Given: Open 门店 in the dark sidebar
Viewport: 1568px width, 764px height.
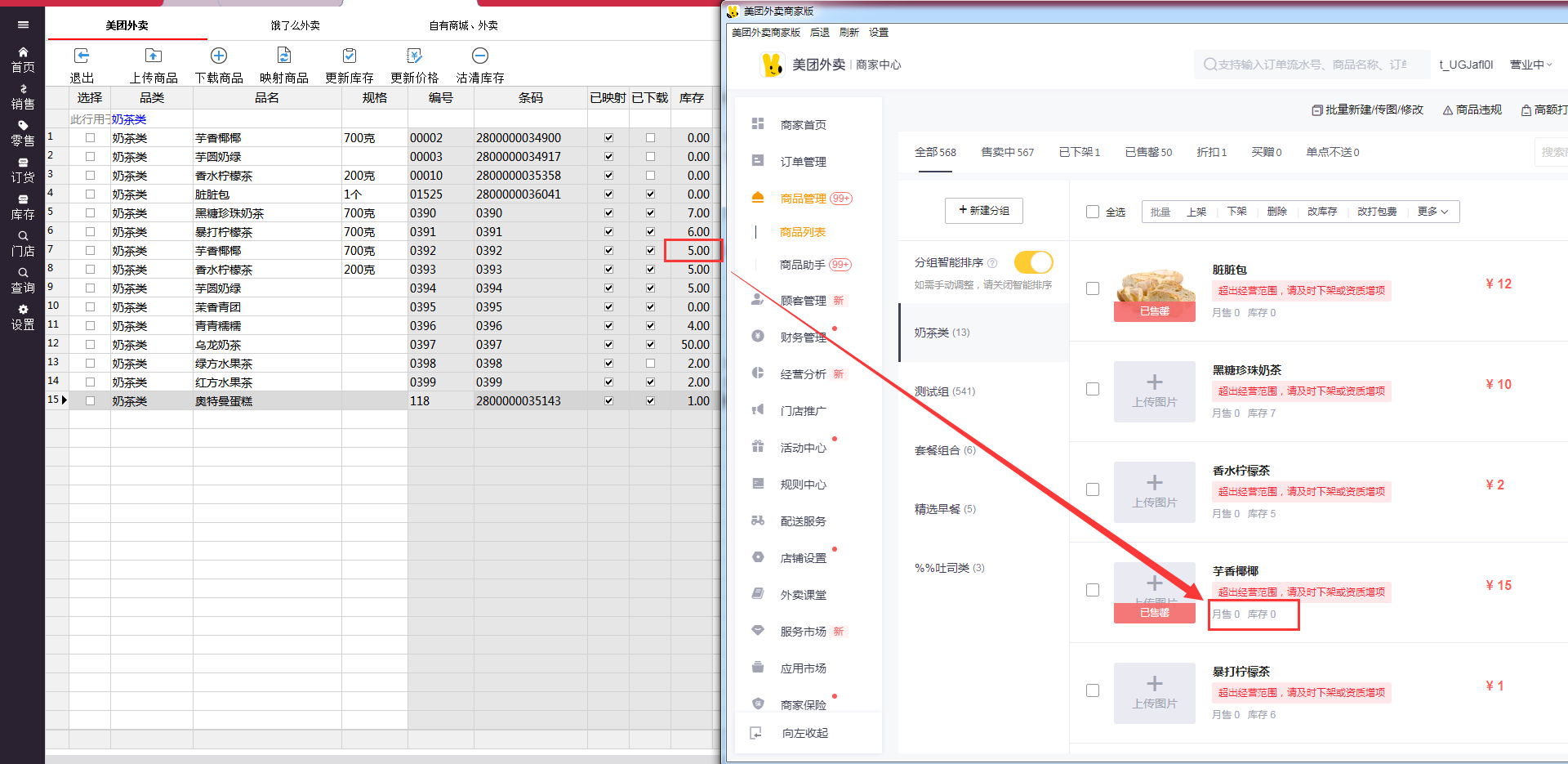Looking at the screenshot, I should tap(23, 244).
